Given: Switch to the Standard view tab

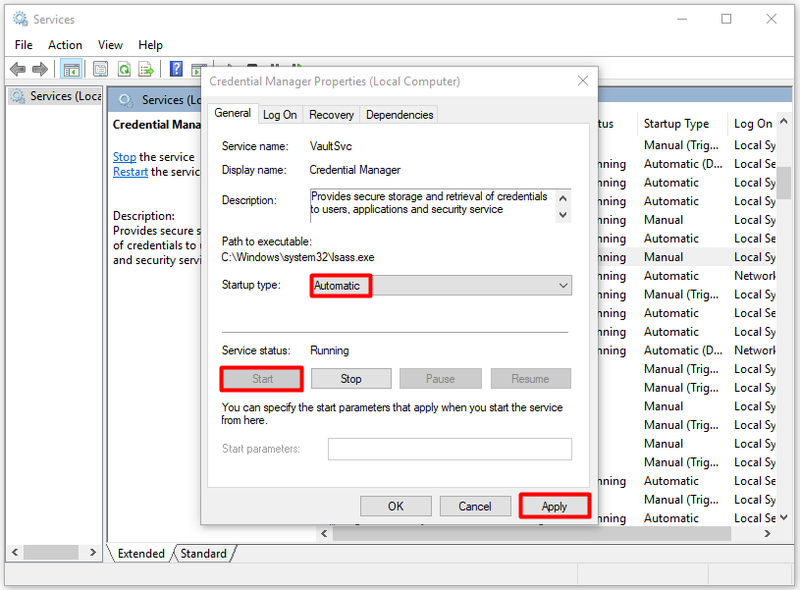Looking at the screenshot, I should 203,554.
